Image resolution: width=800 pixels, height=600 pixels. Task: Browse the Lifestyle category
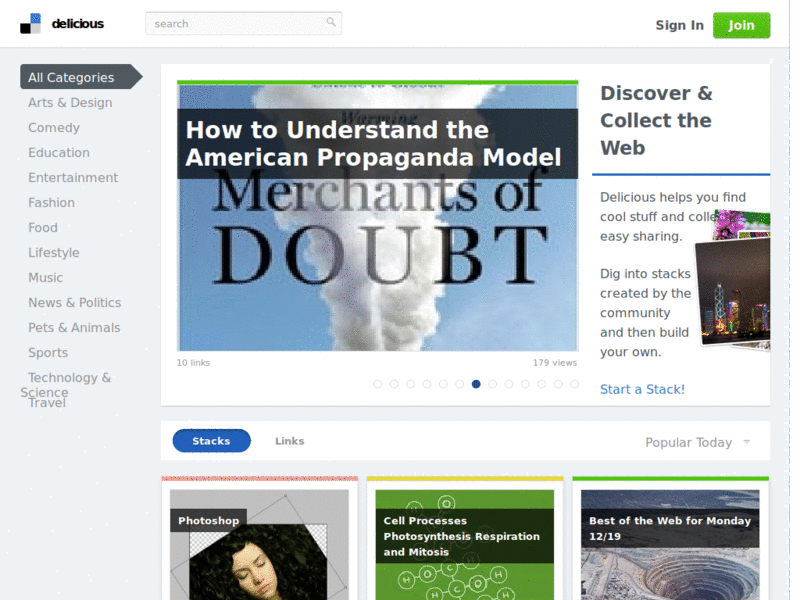tap(54, 253)
